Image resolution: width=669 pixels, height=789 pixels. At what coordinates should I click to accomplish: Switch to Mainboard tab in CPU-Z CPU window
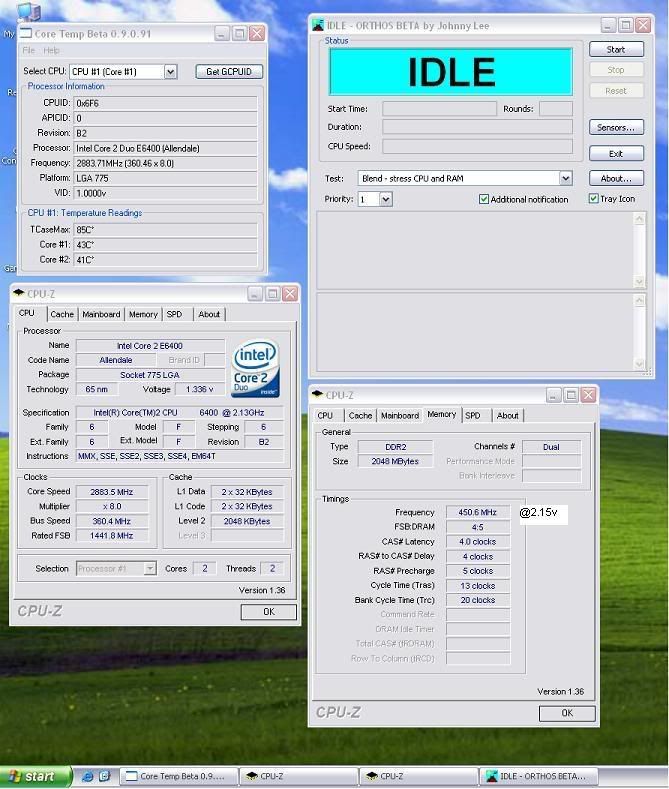pos(101,314)
